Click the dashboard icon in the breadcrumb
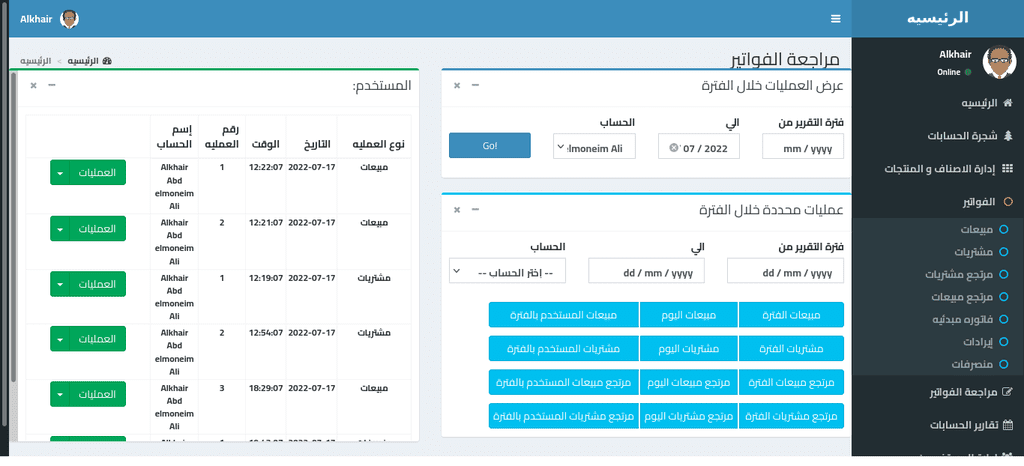 (106, 61)
